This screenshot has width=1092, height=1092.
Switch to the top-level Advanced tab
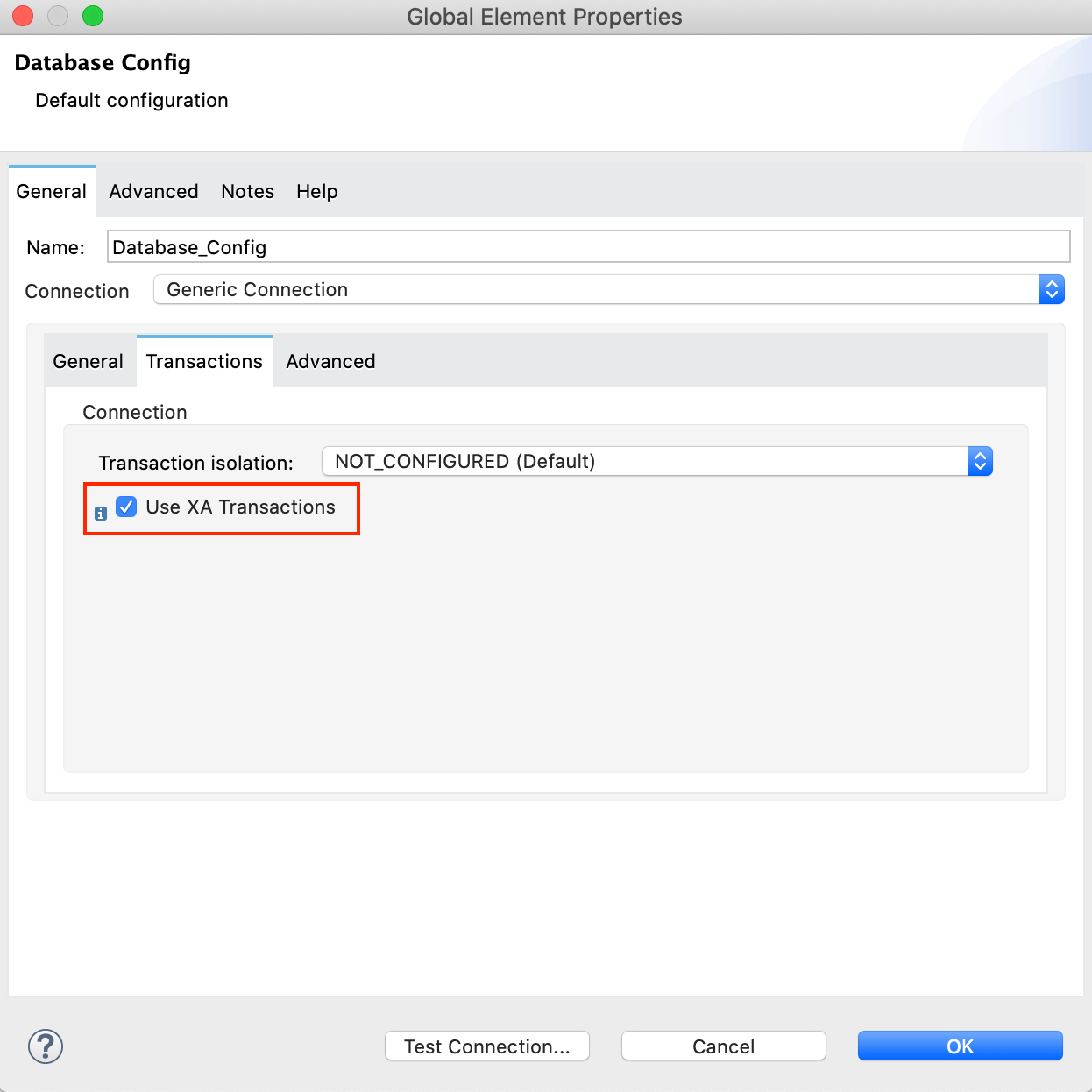click(x=153, y=191)
